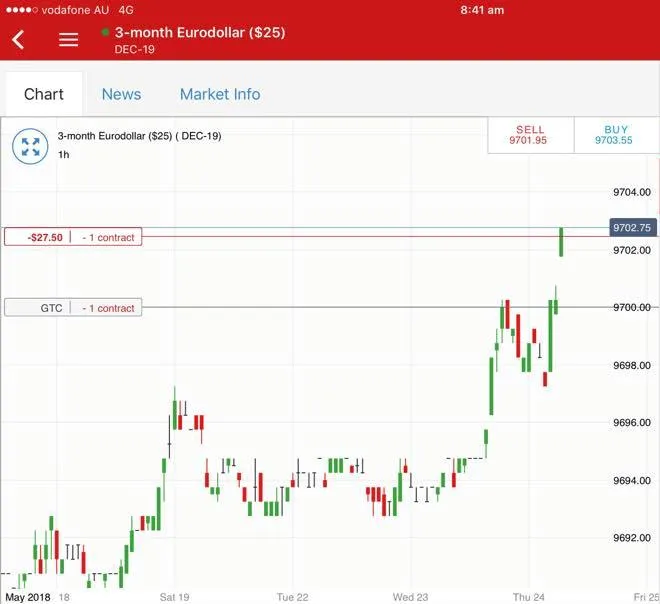The image size is (660, 604).
Task: Tap the Thu 24 date axis label
Action: 529,597
